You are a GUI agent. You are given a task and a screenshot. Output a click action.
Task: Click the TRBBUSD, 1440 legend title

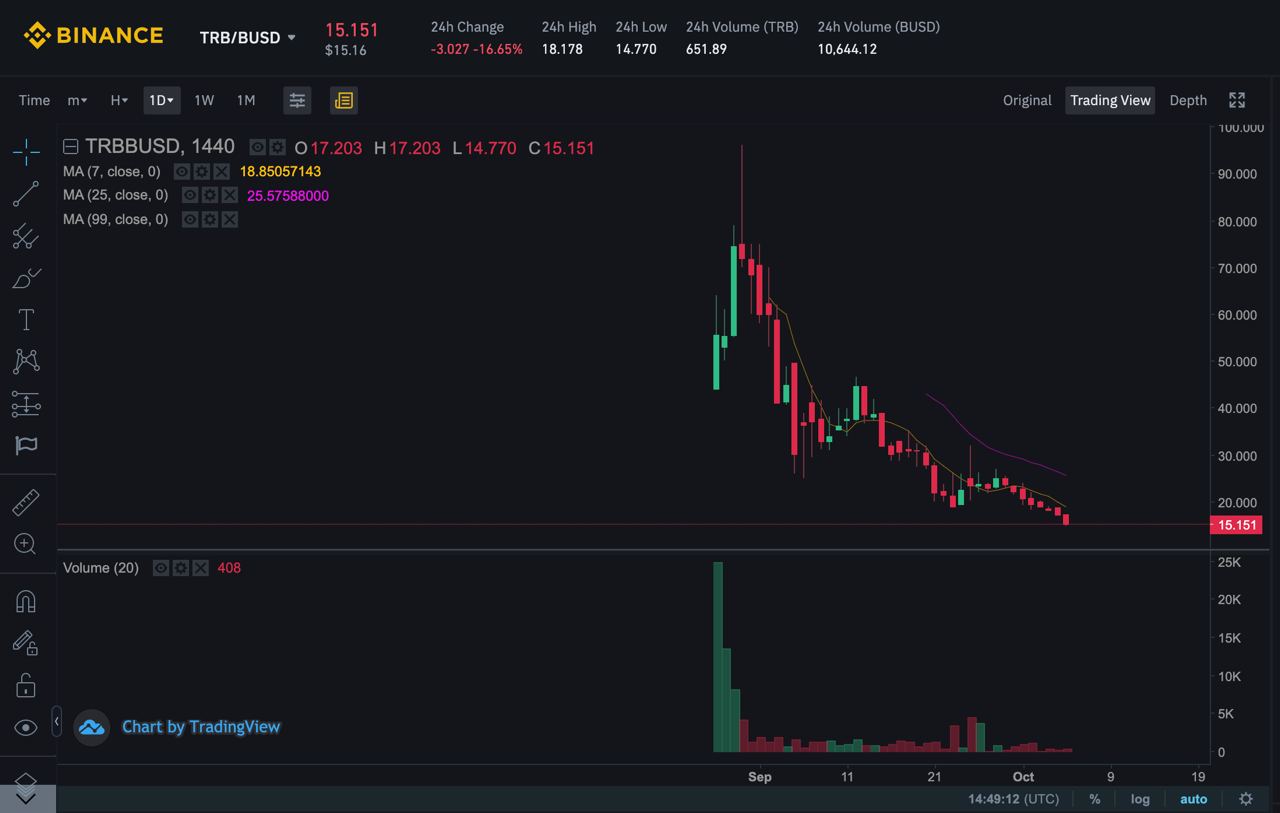160,147
